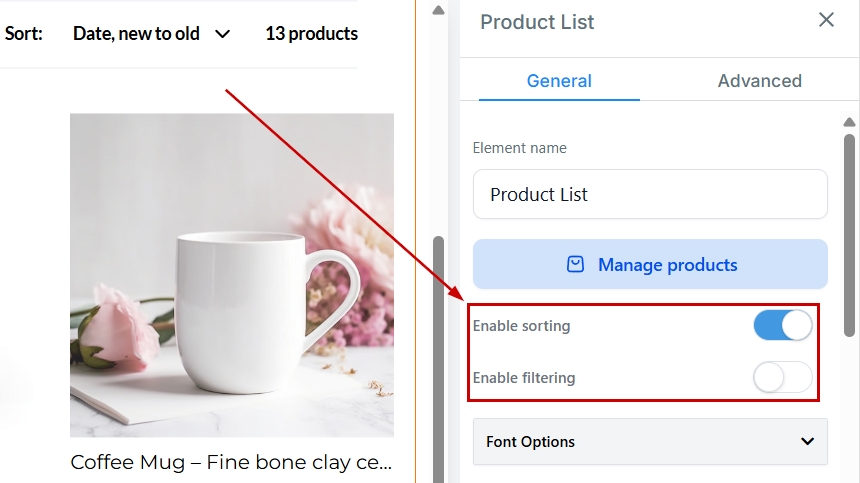The image size is (860, 483).
Task: Click the chevron arrow next to sort order
Action: [222, 34]
